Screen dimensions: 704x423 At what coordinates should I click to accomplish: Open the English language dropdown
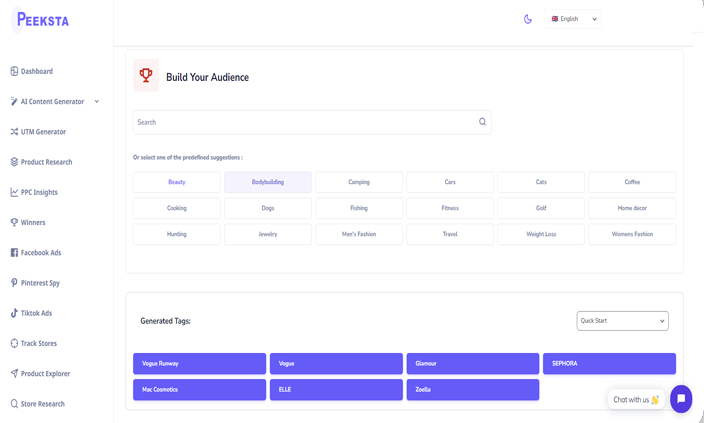click(573, 19)
